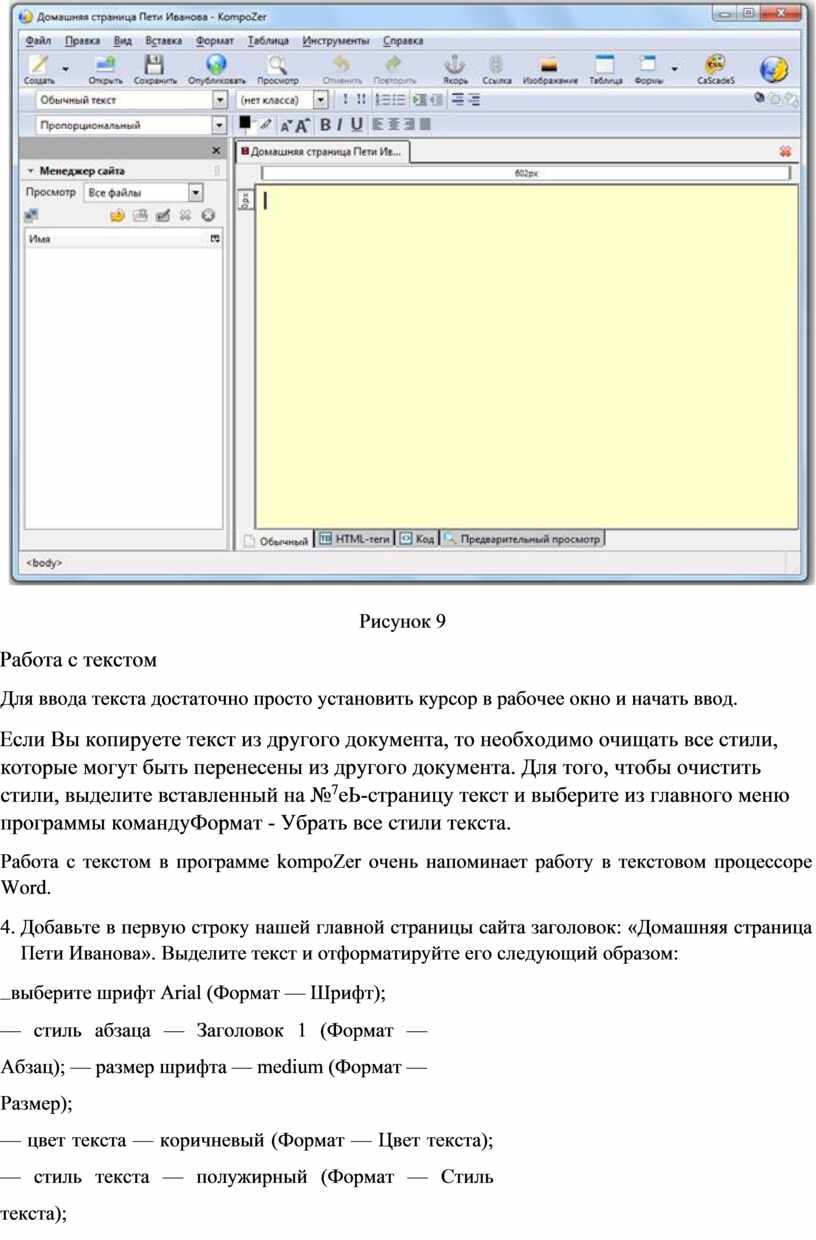Insert a table with Таблица icon
The width and height of the screenshot is (816, 1240).
tap(605, 65)
